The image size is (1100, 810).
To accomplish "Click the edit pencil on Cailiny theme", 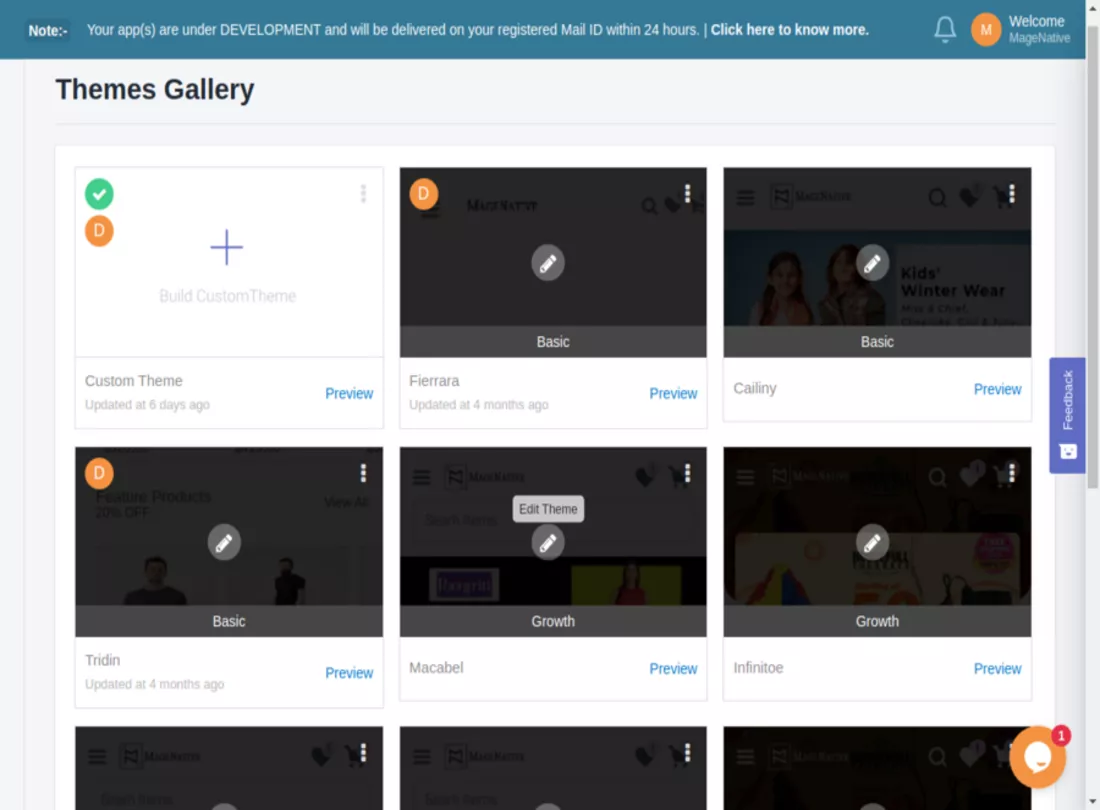I will 872,263.
